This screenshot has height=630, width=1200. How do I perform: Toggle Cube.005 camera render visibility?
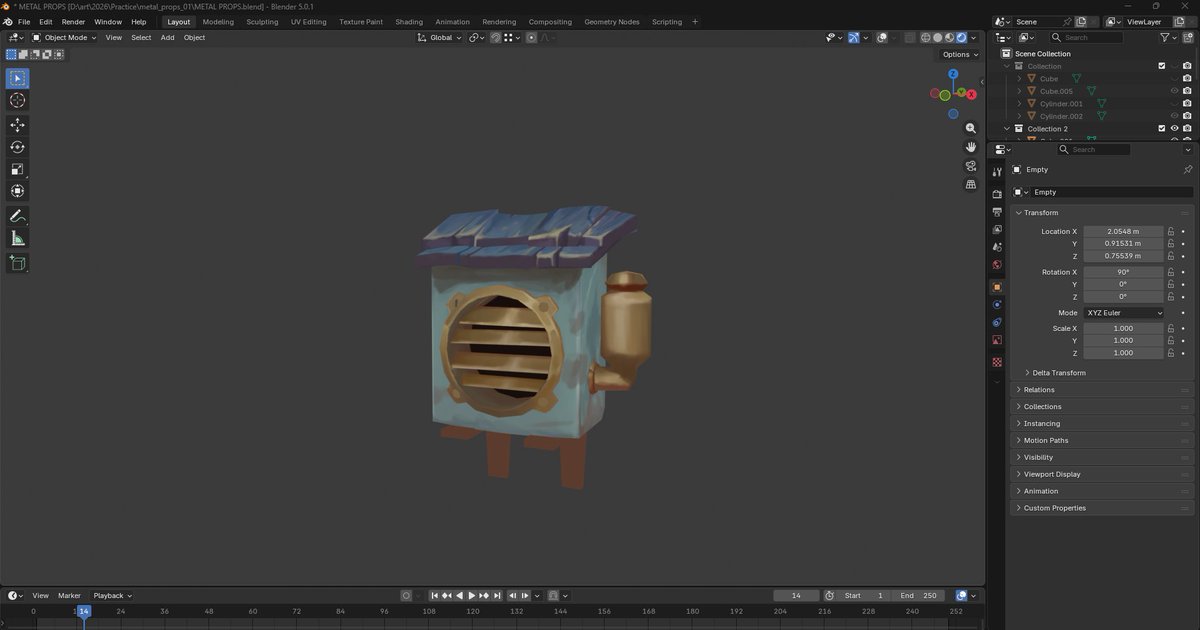[1187, 91]
